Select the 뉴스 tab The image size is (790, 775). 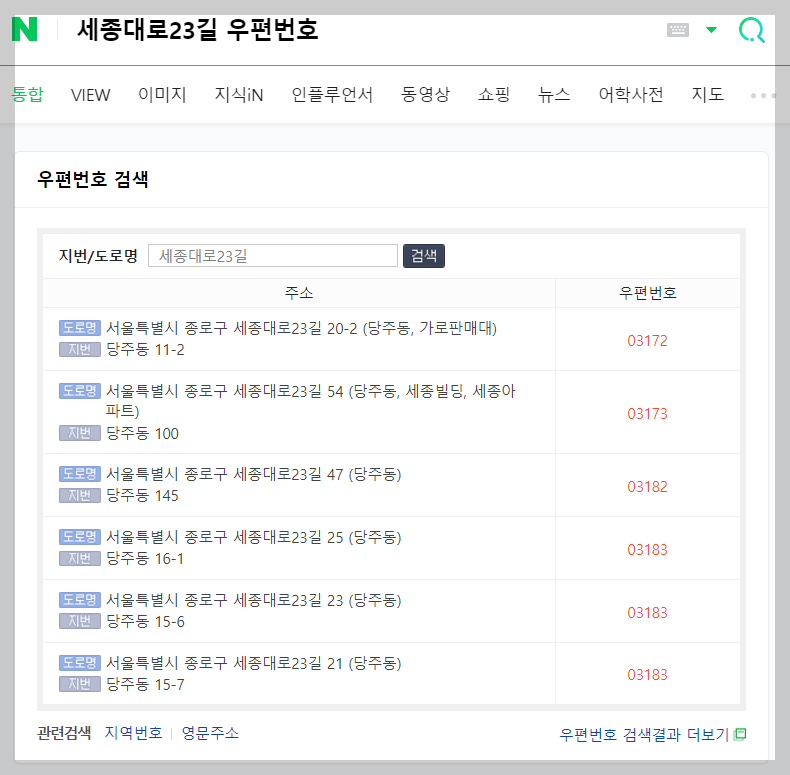pyautogui.click(x=554, y=94)
